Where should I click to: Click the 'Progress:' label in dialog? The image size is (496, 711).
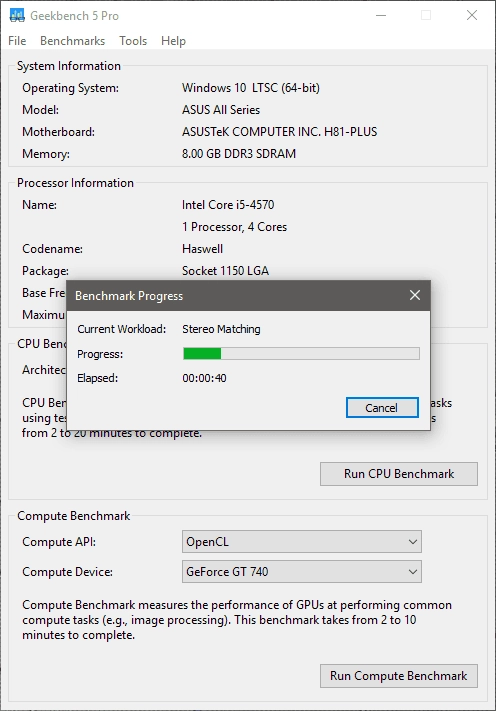(100, 354)
